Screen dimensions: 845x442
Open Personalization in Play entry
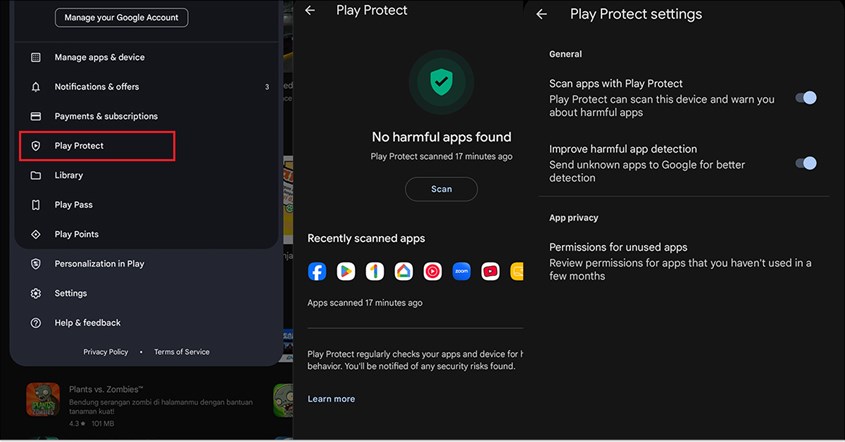pyautogui.click(x=100, y=264)
